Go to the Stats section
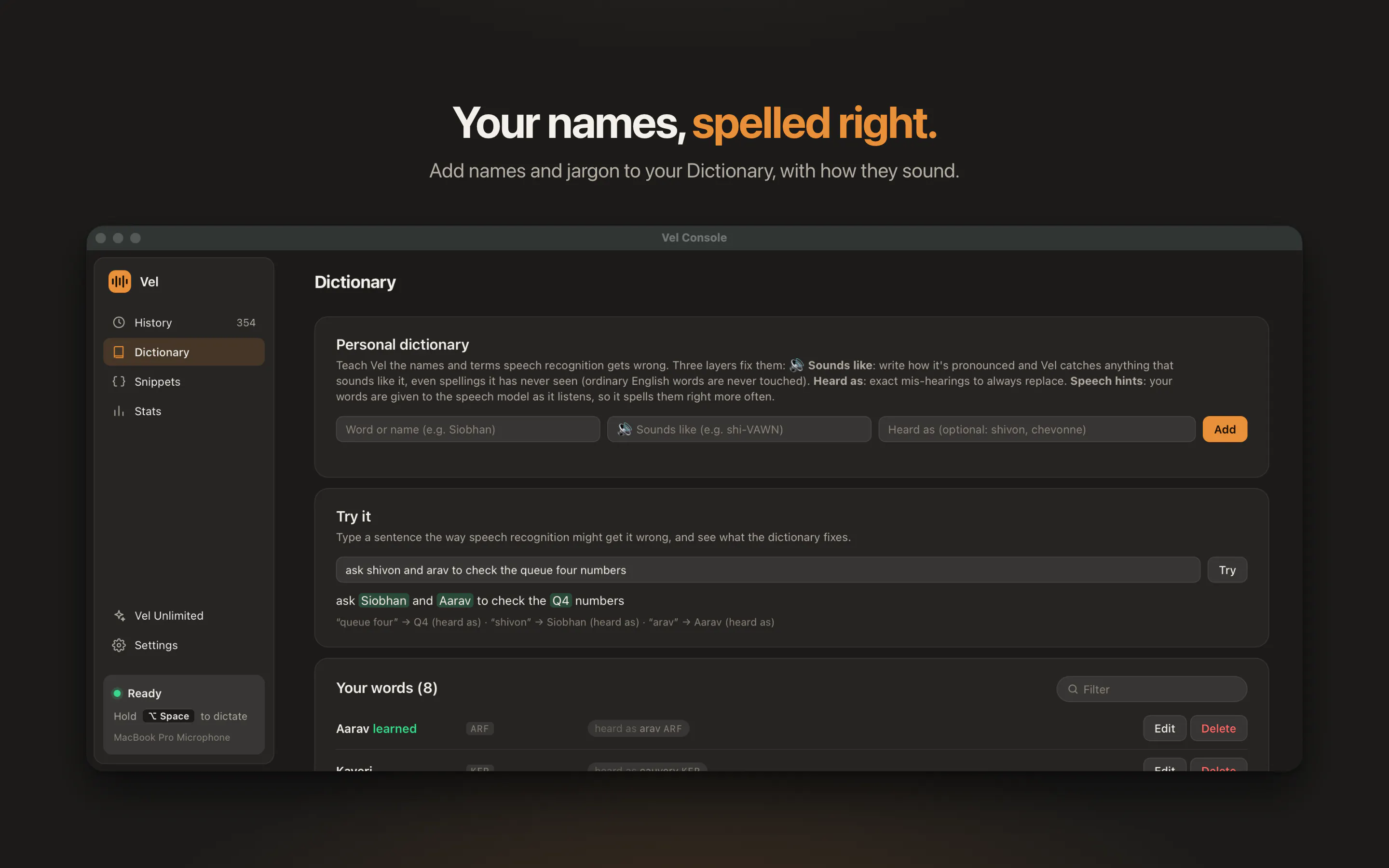The image size is (1389, 868). tap(184, 411)
